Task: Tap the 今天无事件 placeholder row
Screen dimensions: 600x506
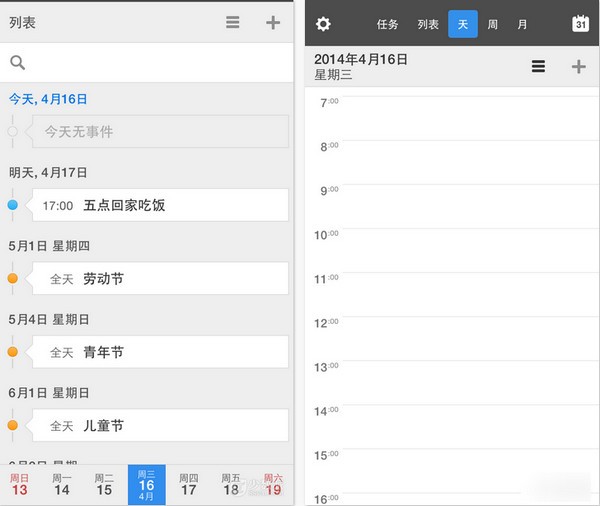Action: click(x=160, y=132)
